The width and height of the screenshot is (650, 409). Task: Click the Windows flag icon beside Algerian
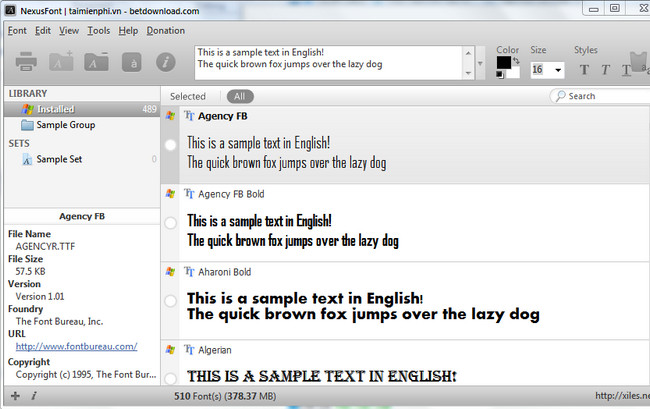pyautogui.click(x=170, y=349)
